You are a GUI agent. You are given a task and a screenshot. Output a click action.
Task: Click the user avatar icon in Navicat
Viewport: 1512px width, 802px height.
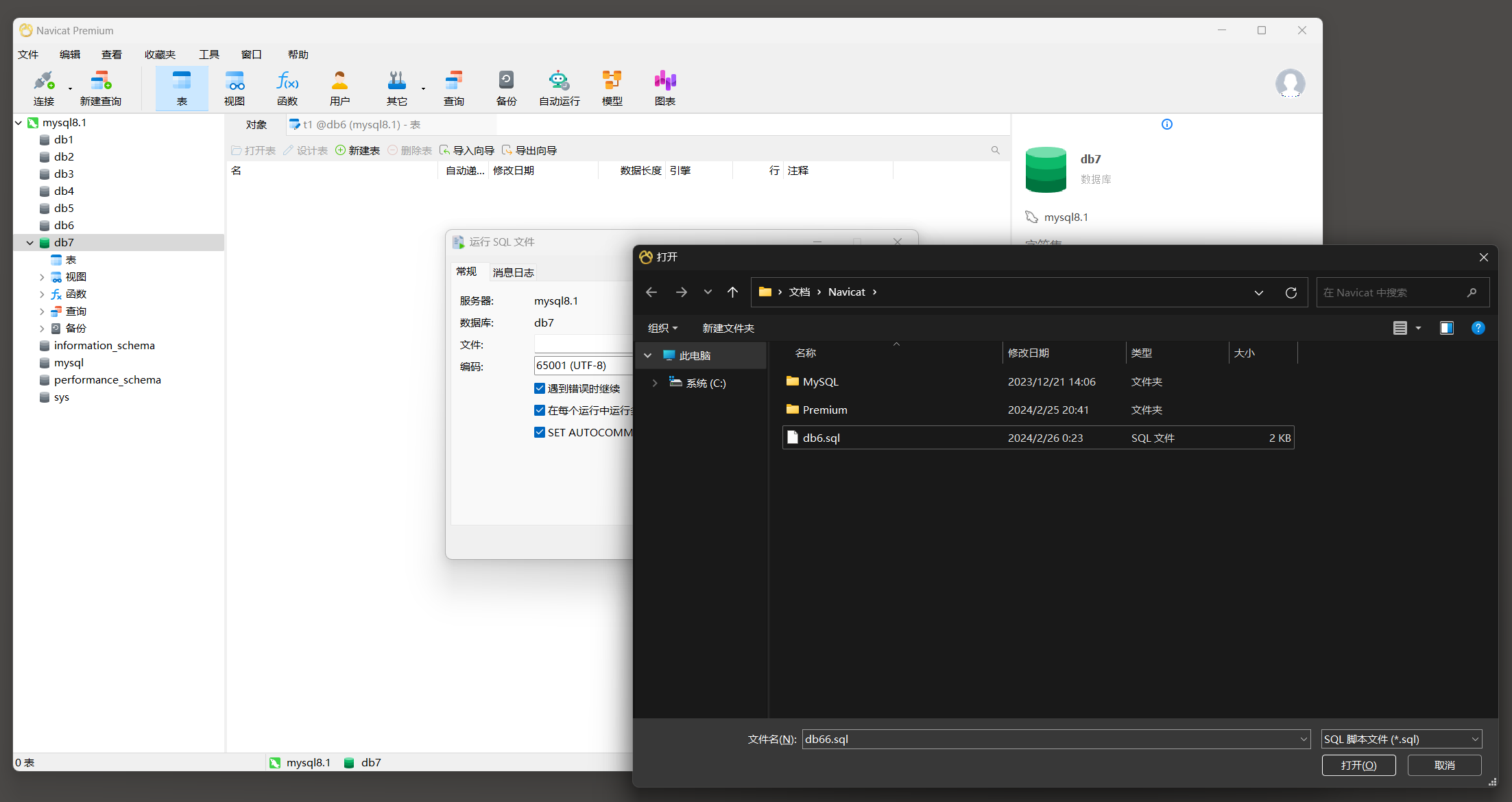[1290, 84]
